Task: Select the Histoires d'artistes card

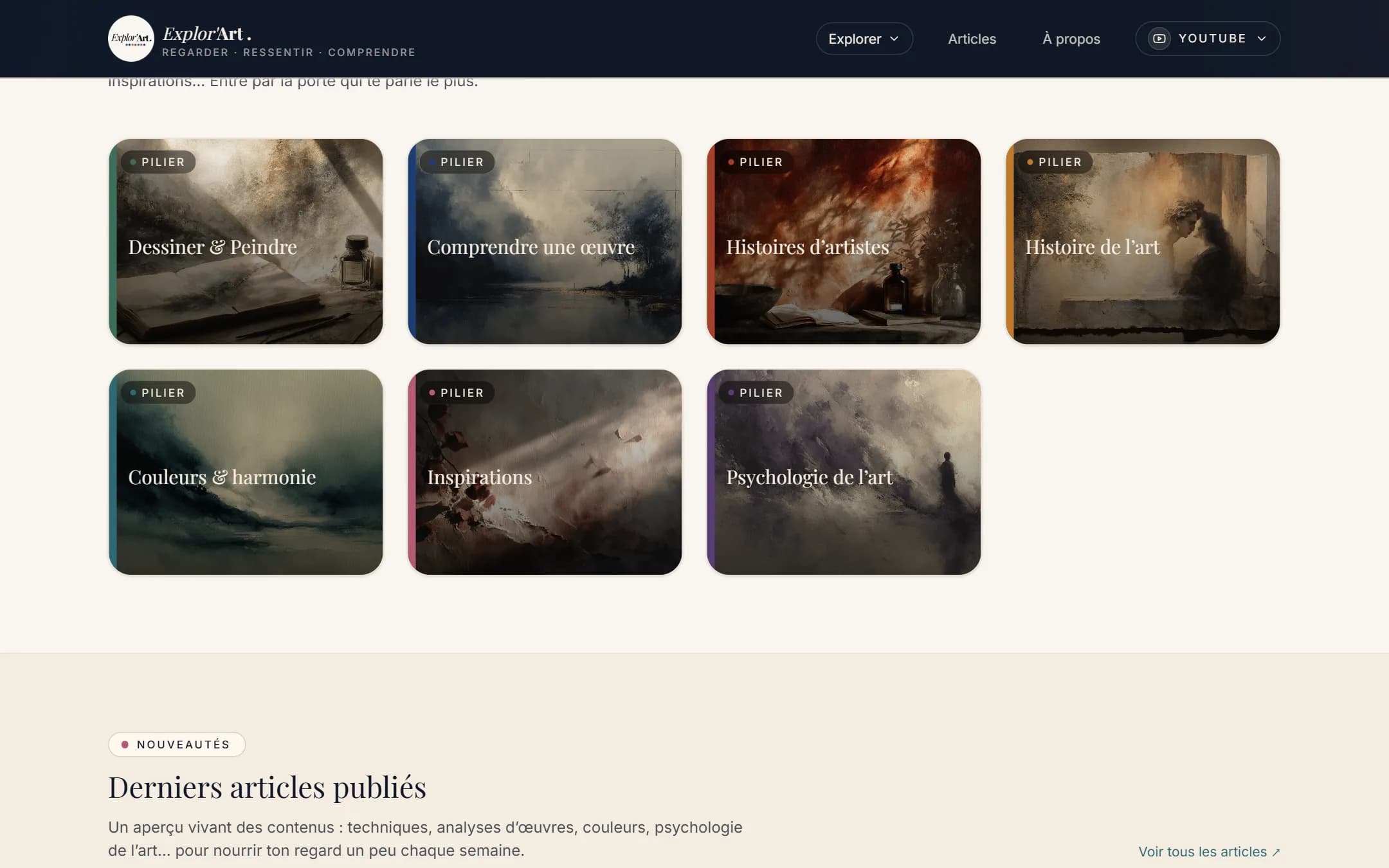Action: pyautogui.click(x=844, y=241)
